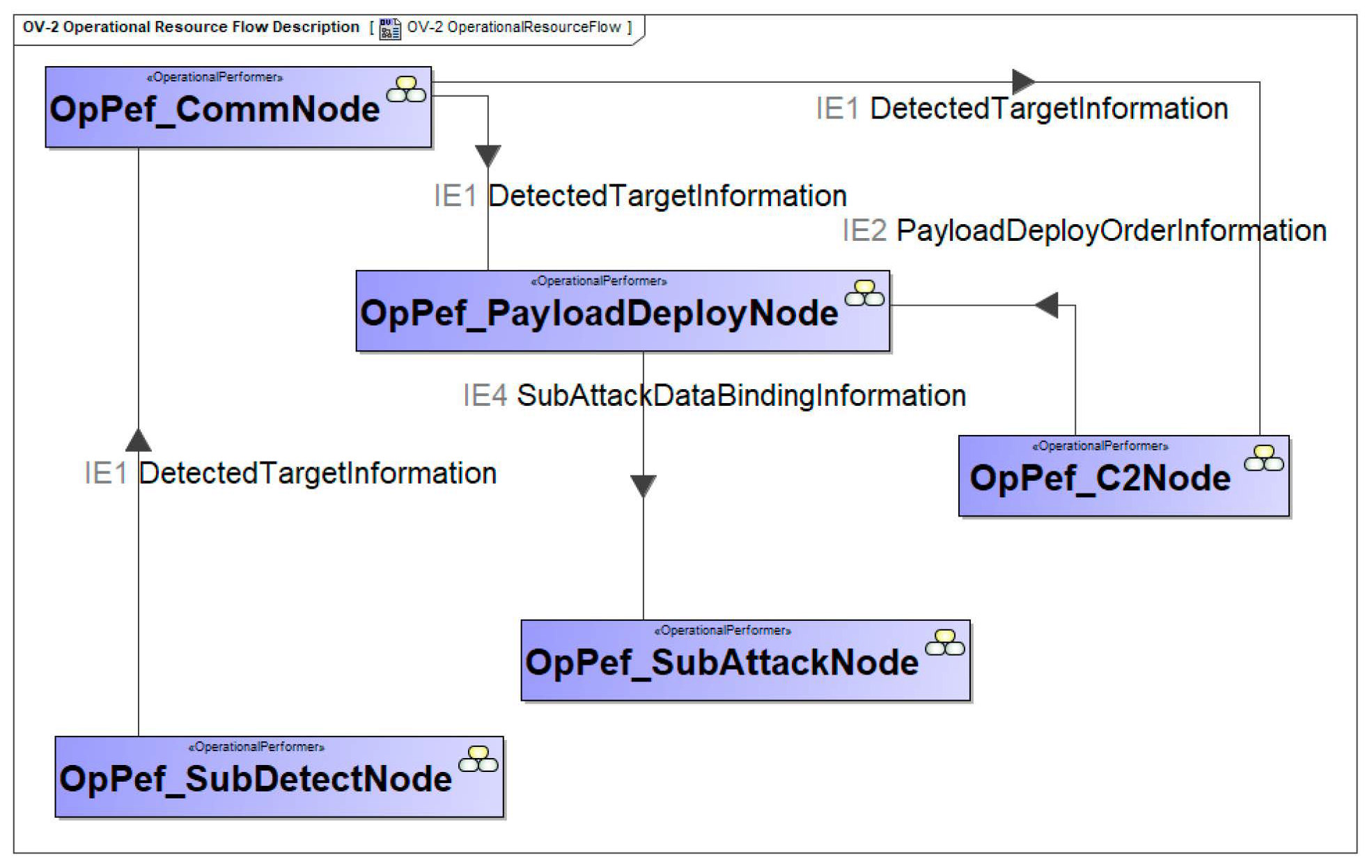The image size is (1372, 868).
Task: Click IE1 DetectedTargetInformation label near top right
Action: pyautogui.click(x=1022, y=109)
